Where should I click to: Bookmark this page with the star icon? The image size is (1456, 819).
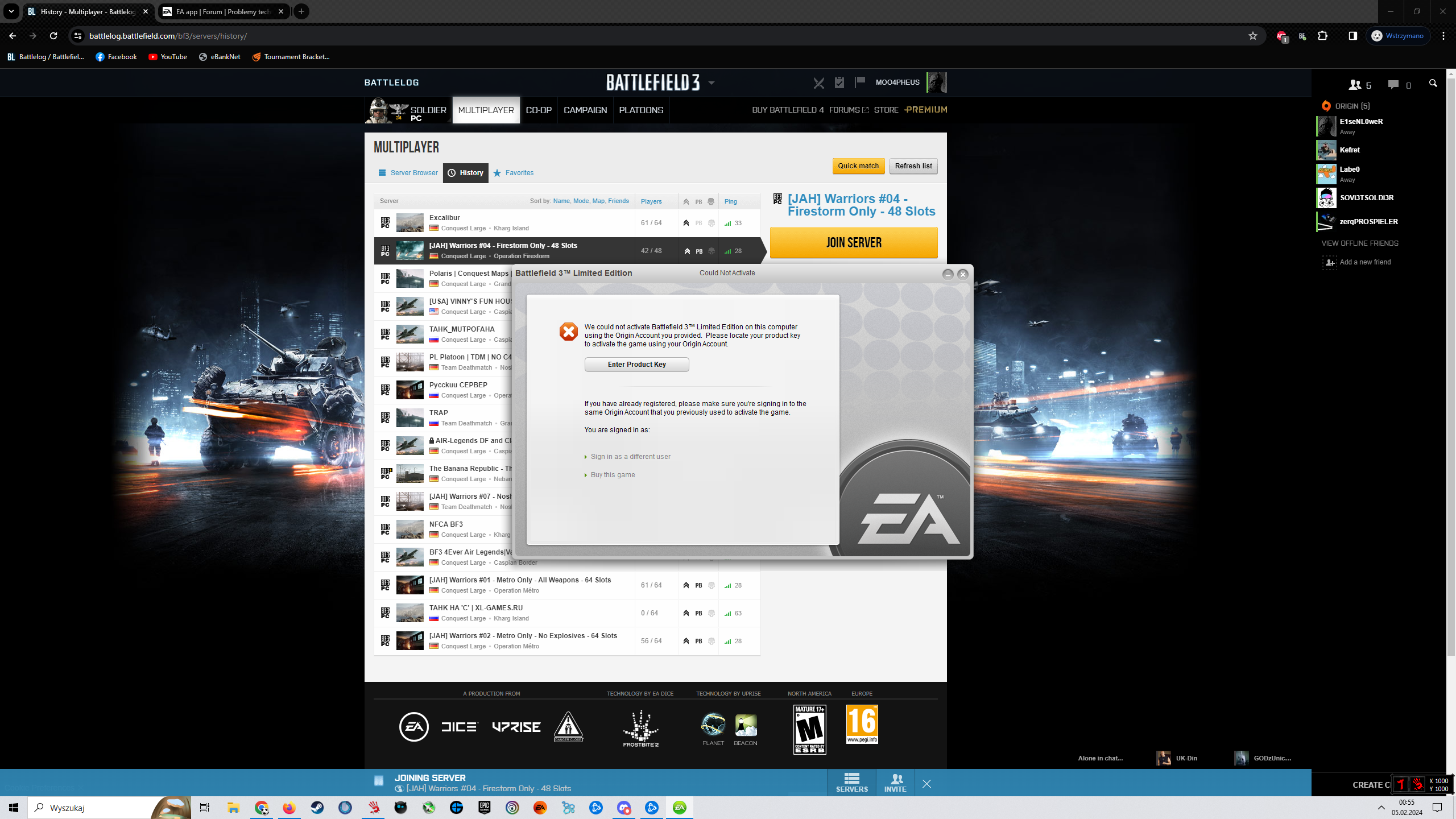(1252, 36)
